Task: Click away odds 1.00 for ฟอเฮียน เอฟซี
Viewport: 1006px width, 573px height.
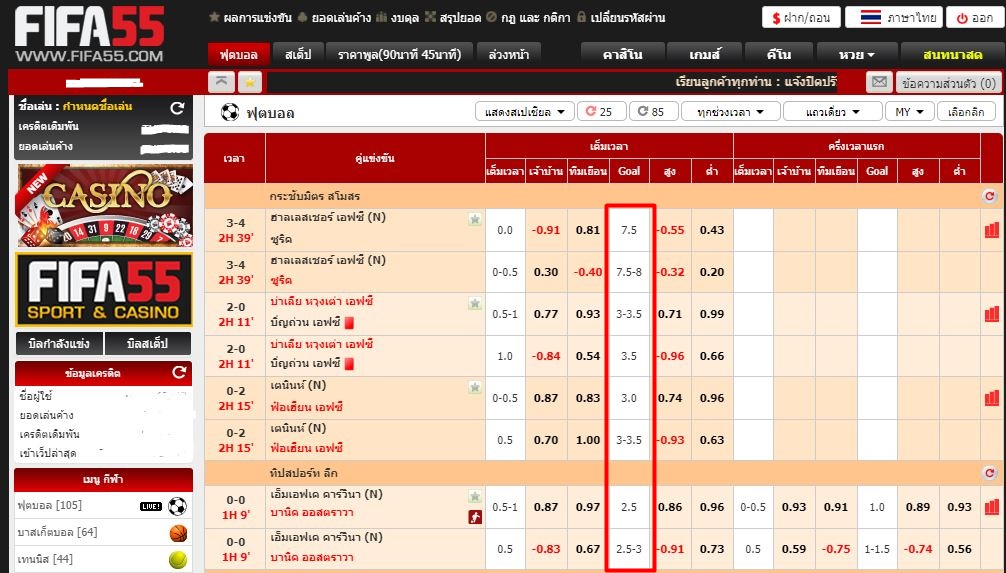Action: pyautogui.click(x=588, y=440)
